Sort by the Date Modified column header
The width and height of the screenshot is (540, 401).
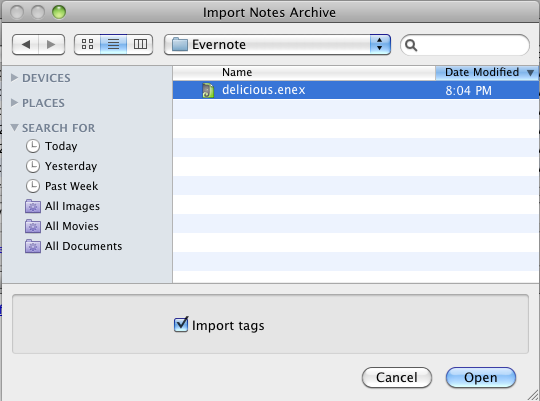coord(487,72)
